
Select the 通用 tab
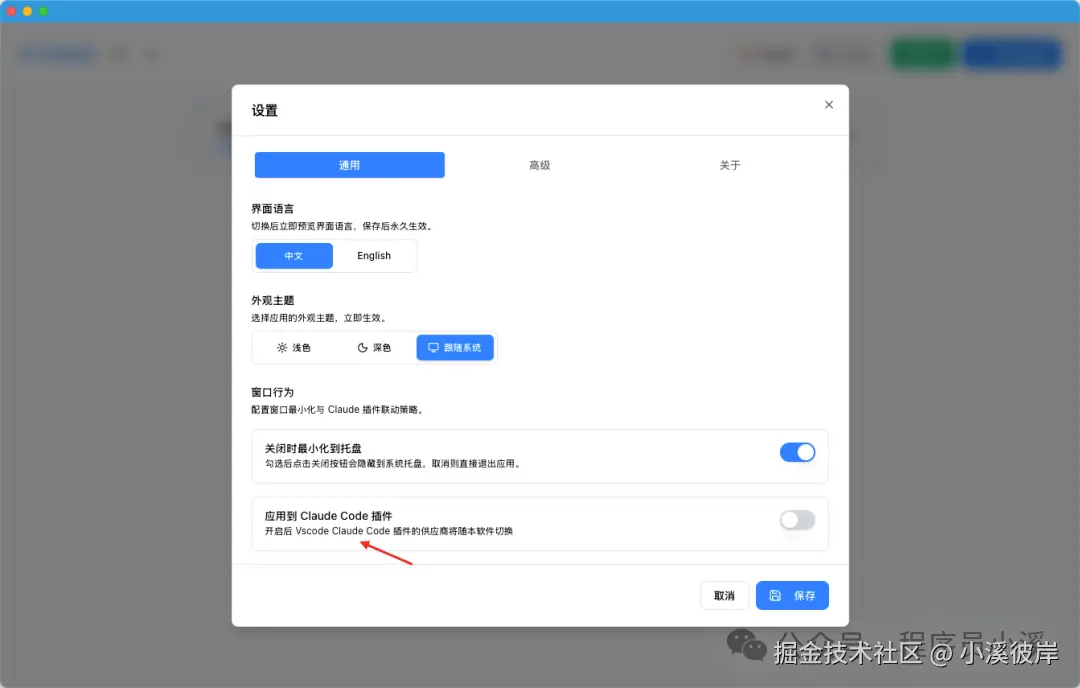(x=349, y=165)
